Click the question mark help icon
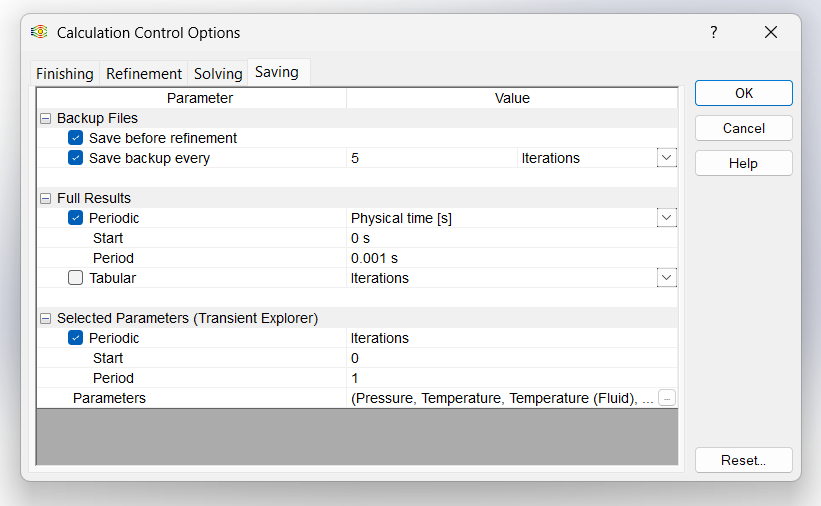Image resolution: width=821 pixels, height=506 pixels. click(x=714, y=32)
